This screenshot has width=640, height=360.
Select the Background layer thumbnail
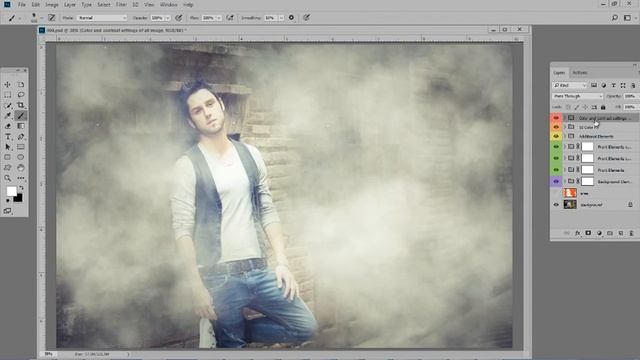570,204
